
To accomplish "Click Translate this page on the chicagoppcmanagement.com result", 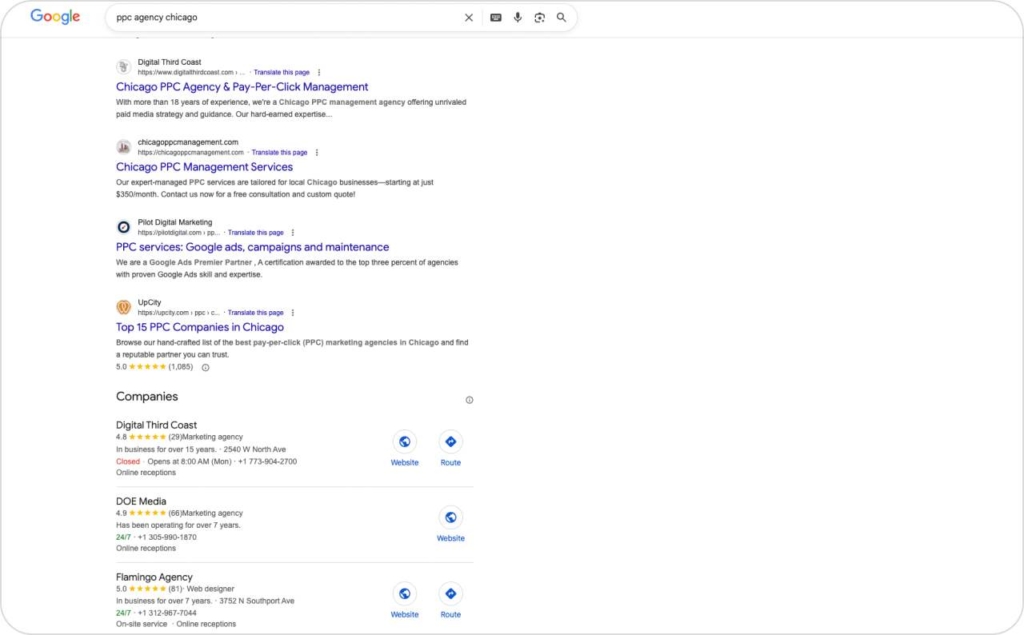I will [x=280, y=152].
